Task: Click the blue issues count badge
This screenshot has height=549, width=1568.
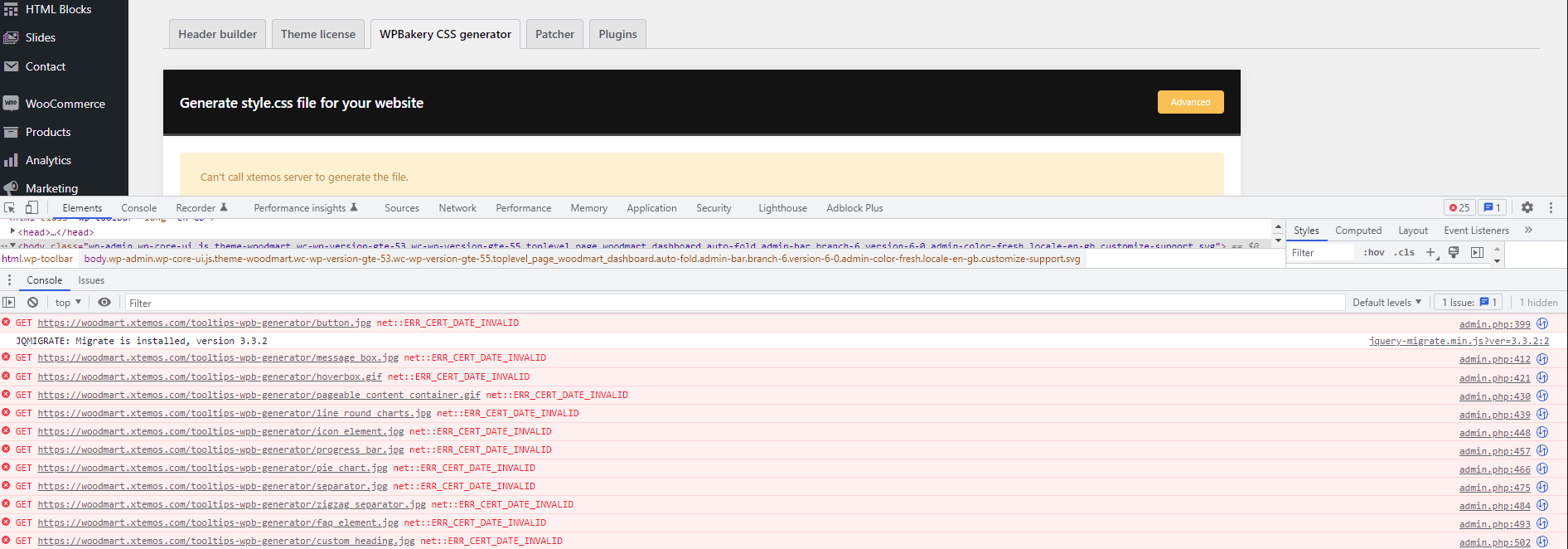Action: (1493, 207)
